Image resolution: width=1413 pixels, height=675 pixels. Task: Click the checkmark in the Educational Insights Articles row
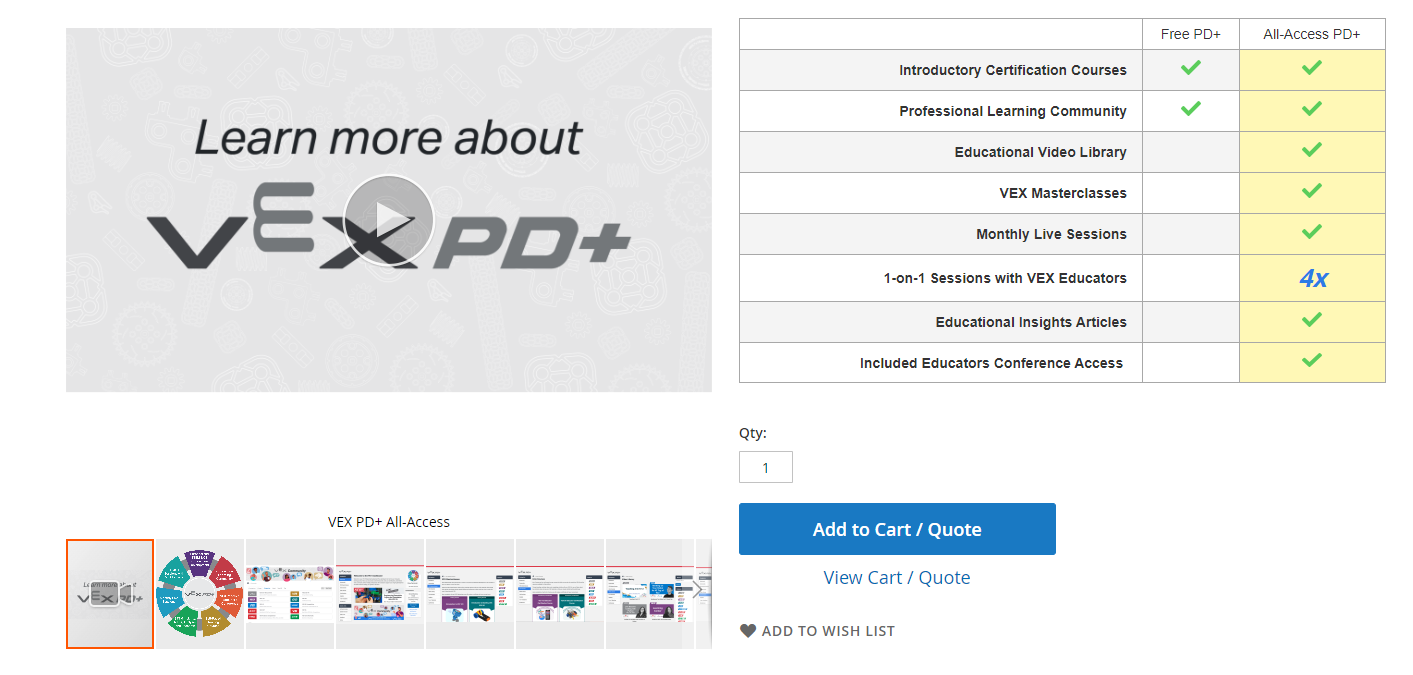pos(1312,320)
